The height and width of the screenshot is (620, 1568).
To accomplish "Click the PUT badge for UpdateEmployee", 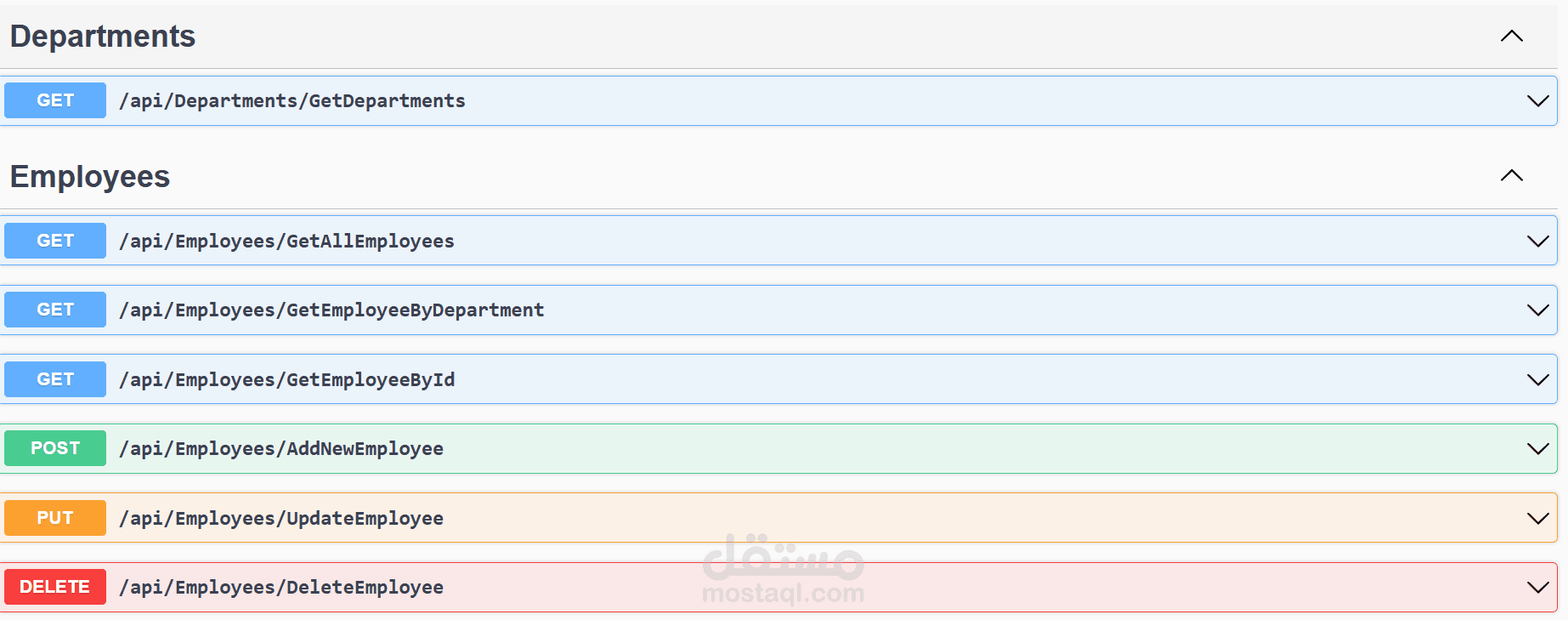I will 55,518.
